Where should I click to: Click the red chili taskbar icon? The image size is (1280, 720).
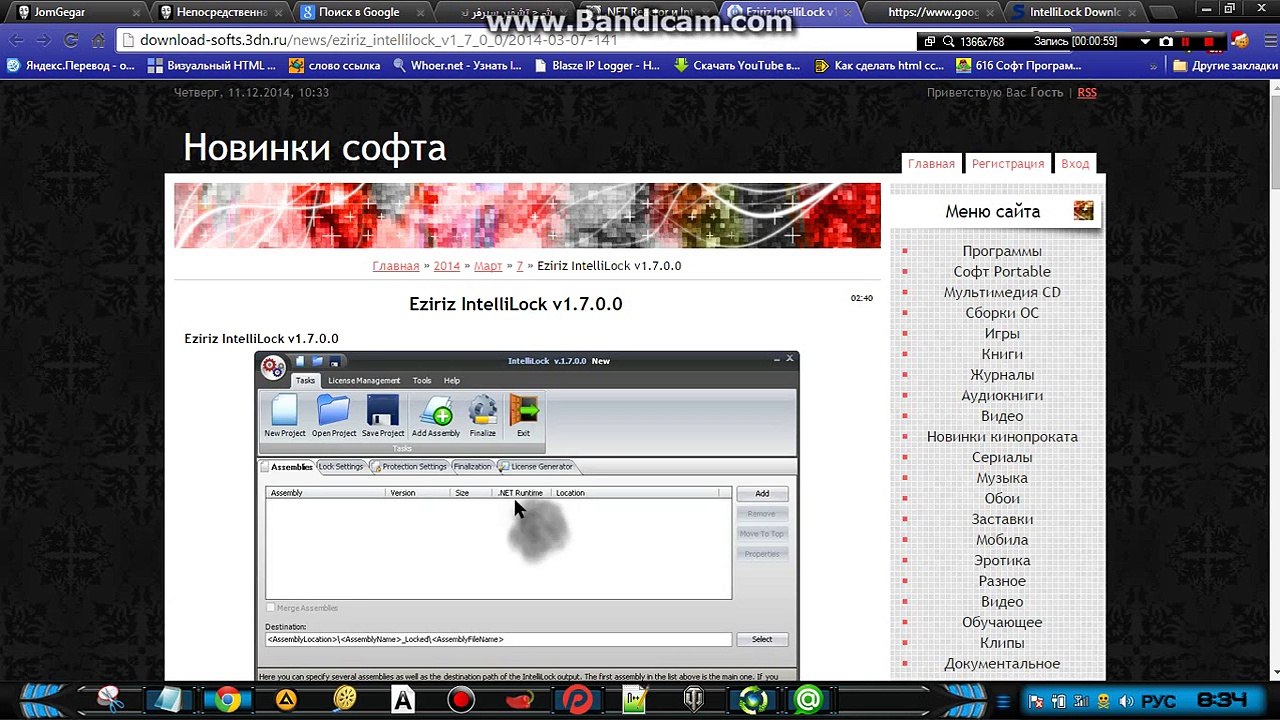click(x=520, y=700)
